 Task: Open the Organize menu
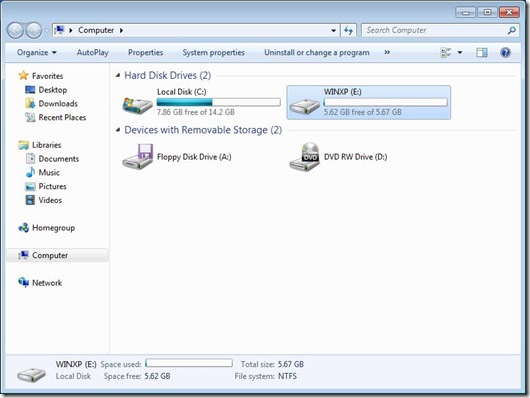[x=37, y=53]
